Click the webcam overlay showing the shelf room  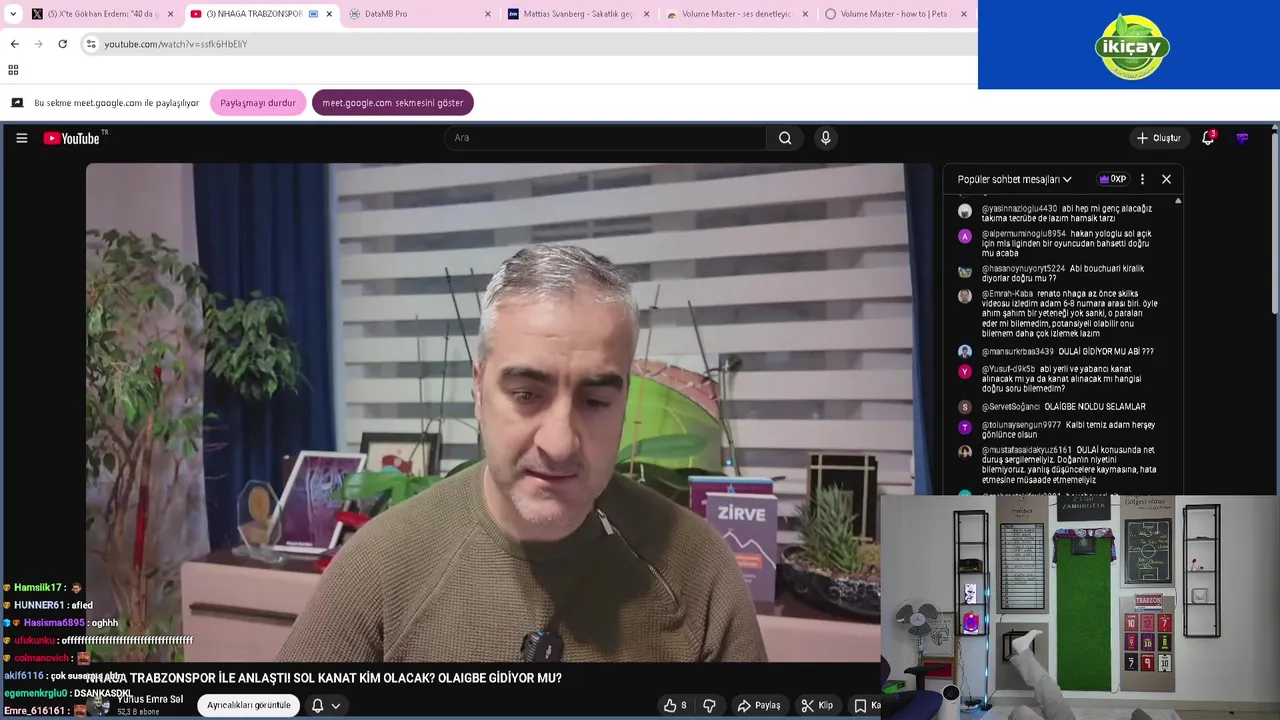[1080, 607]
